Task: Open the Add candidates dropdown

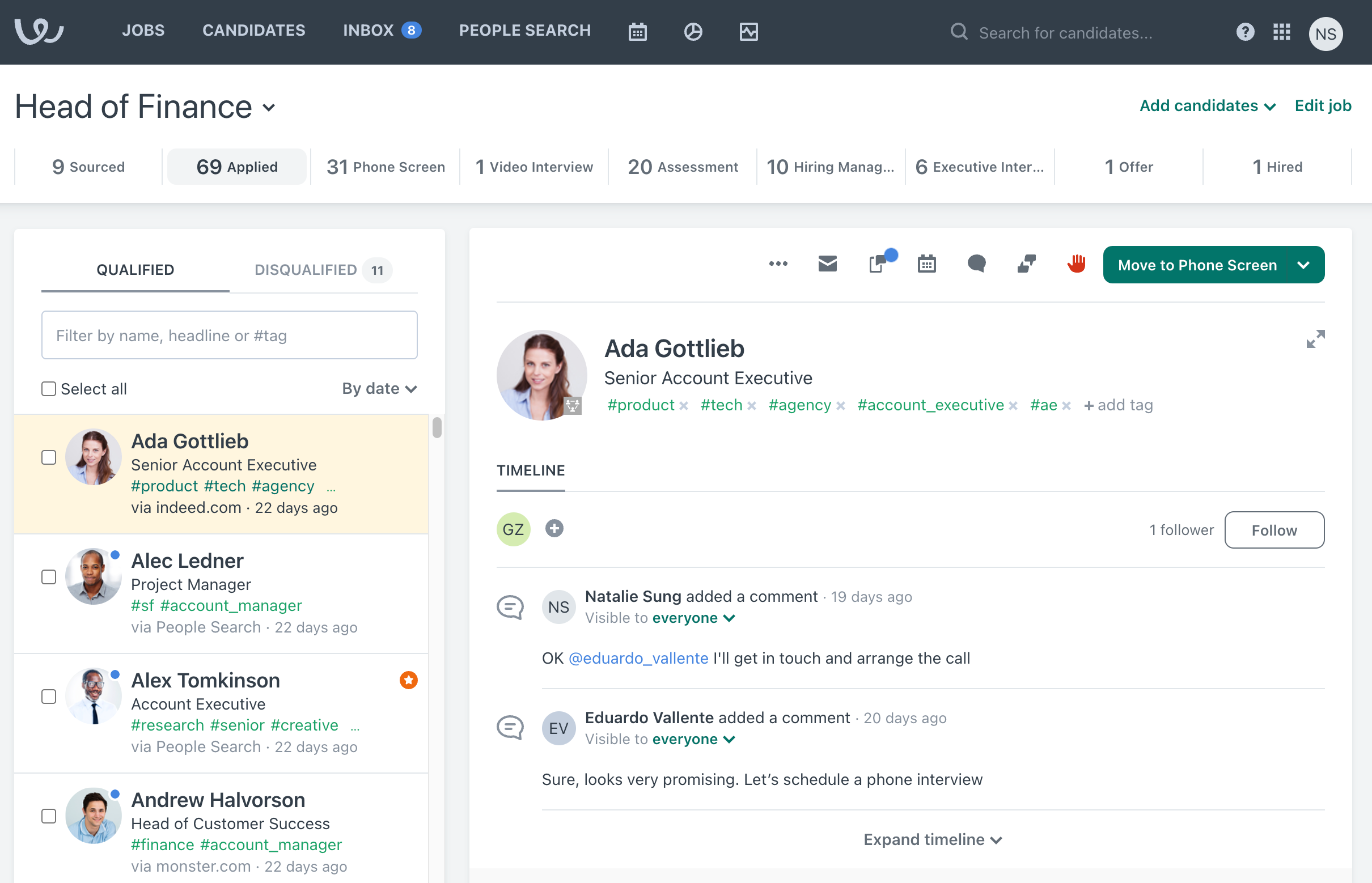Action: coord(1208,106)
